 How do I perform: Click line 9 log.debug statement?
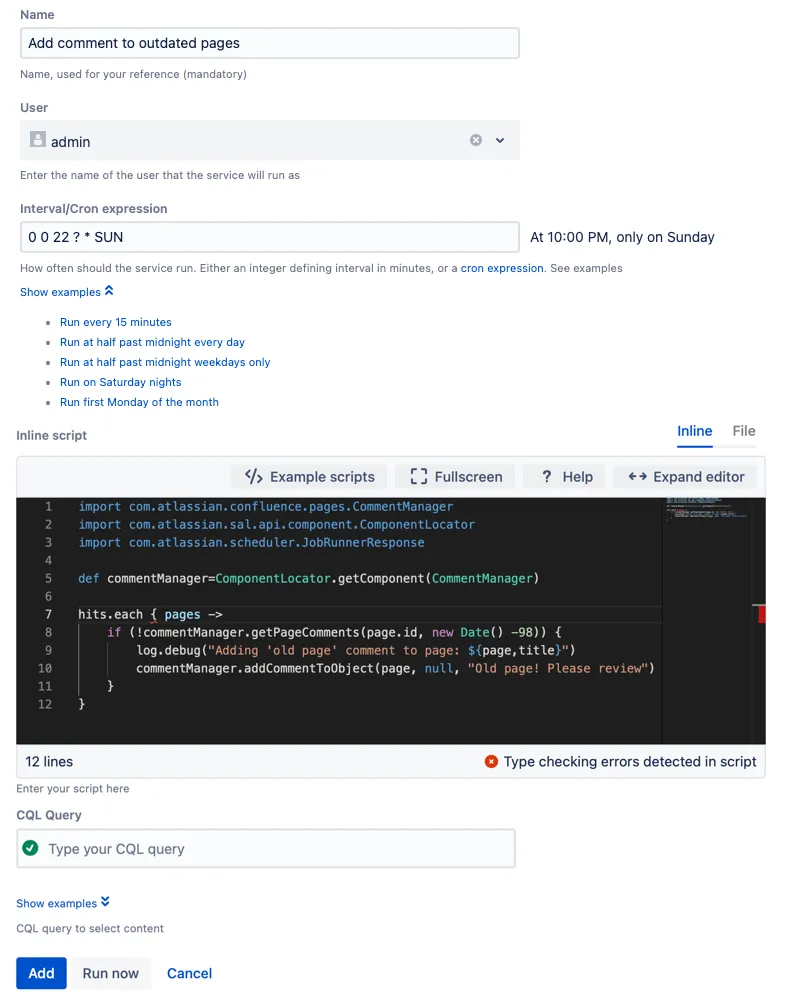355,650
